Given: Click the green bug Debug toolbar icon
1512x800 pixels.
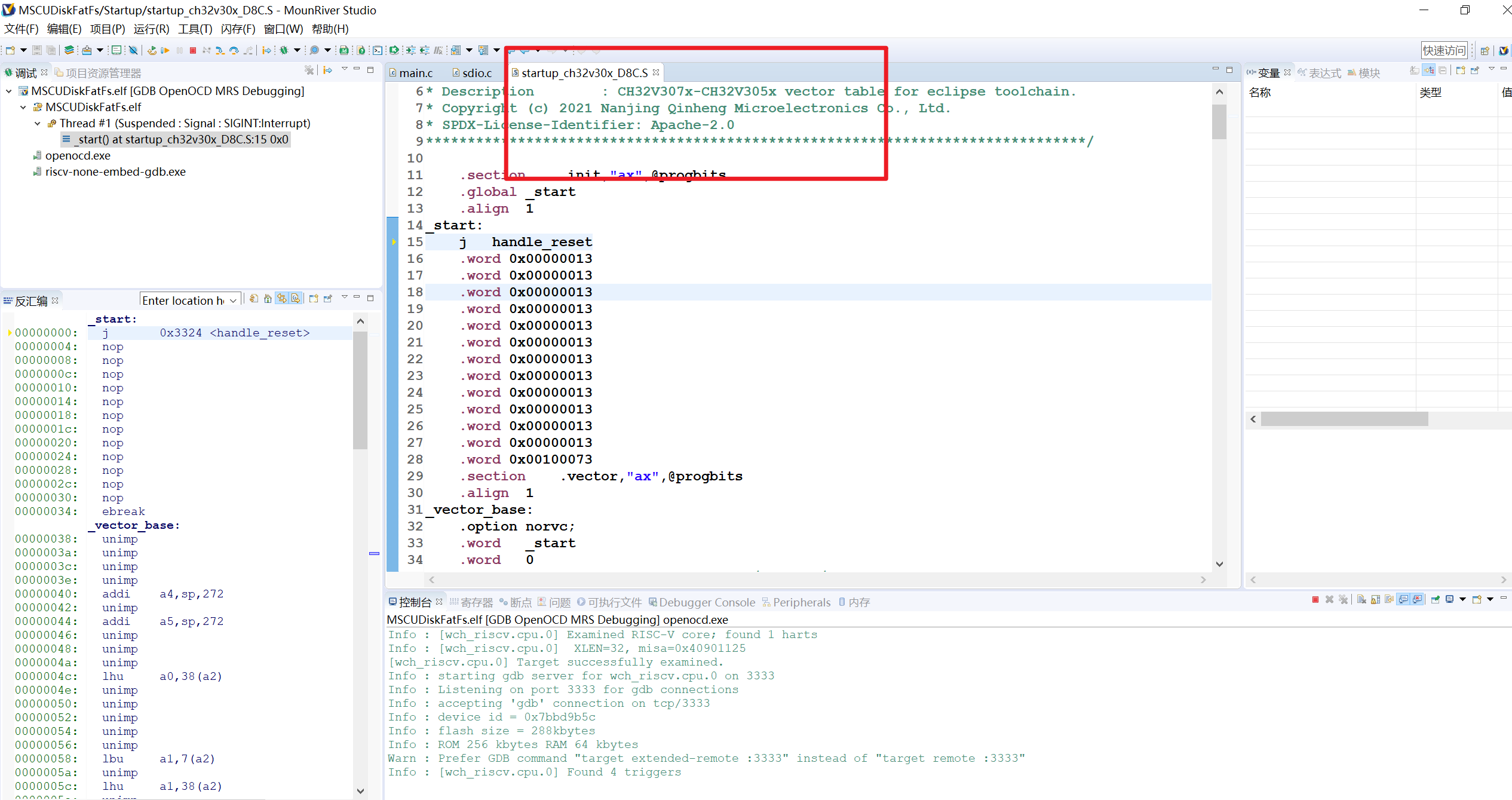Looking at the screenshot, I should tap(284, 50).
